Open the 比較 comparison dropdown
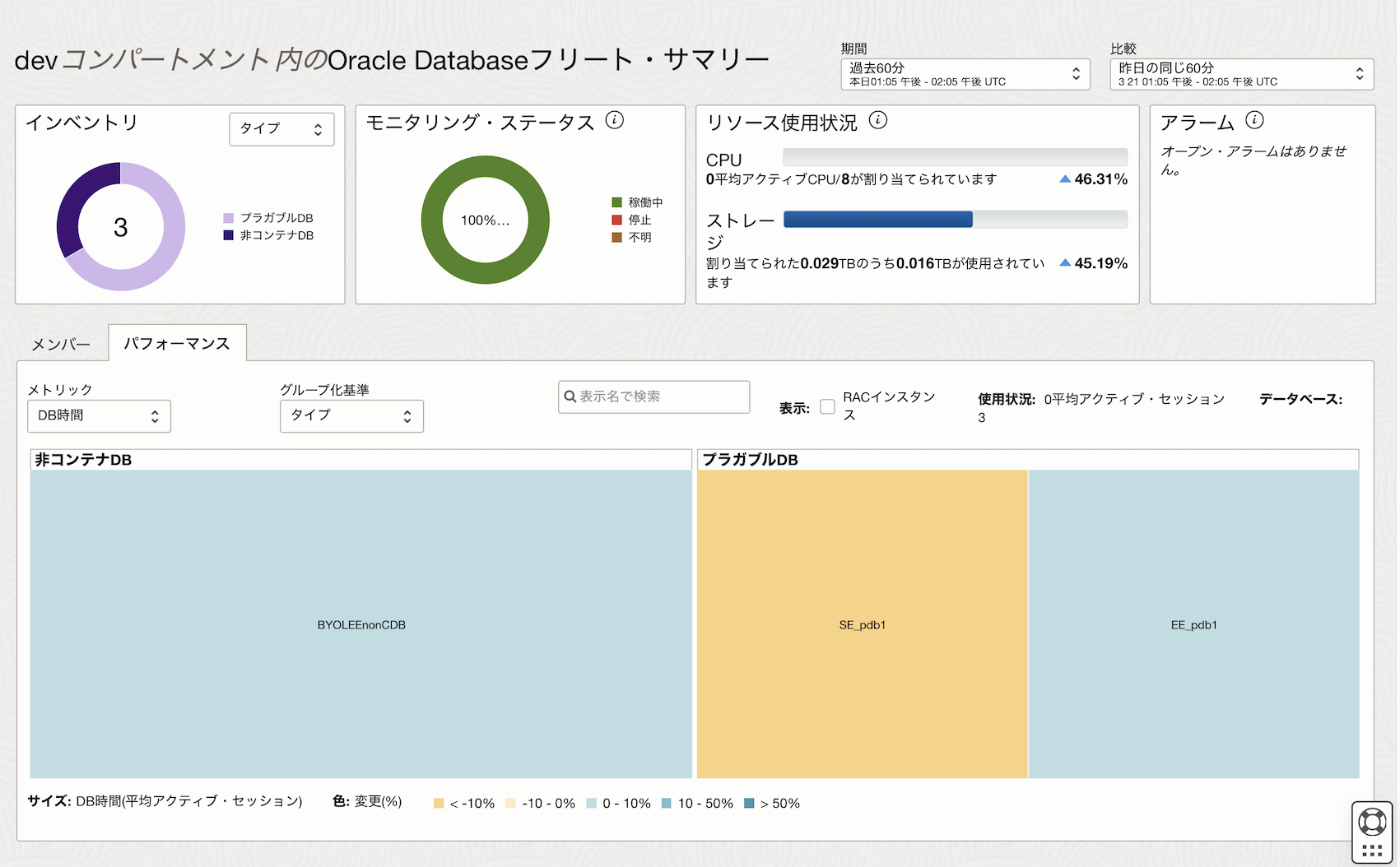Image resolution: width=1400 pixels, height=867 pixels. click(1242, 74)
